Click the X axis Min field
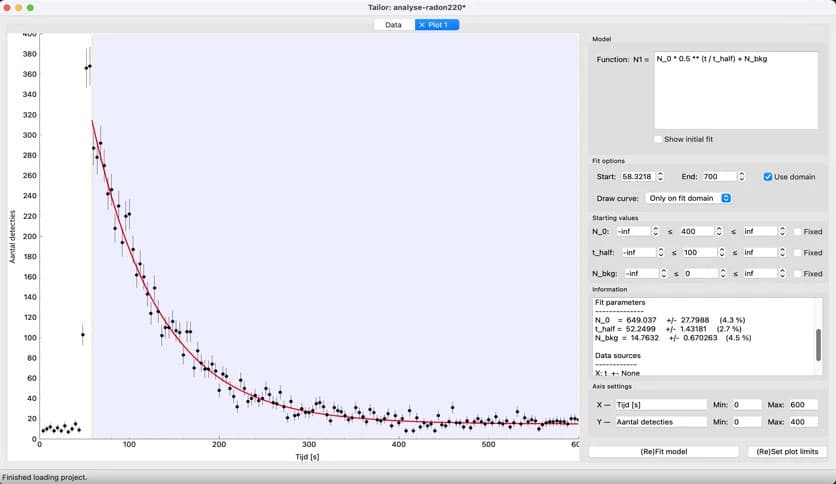This screenshot has height=484, width=836. coord(747,405)
